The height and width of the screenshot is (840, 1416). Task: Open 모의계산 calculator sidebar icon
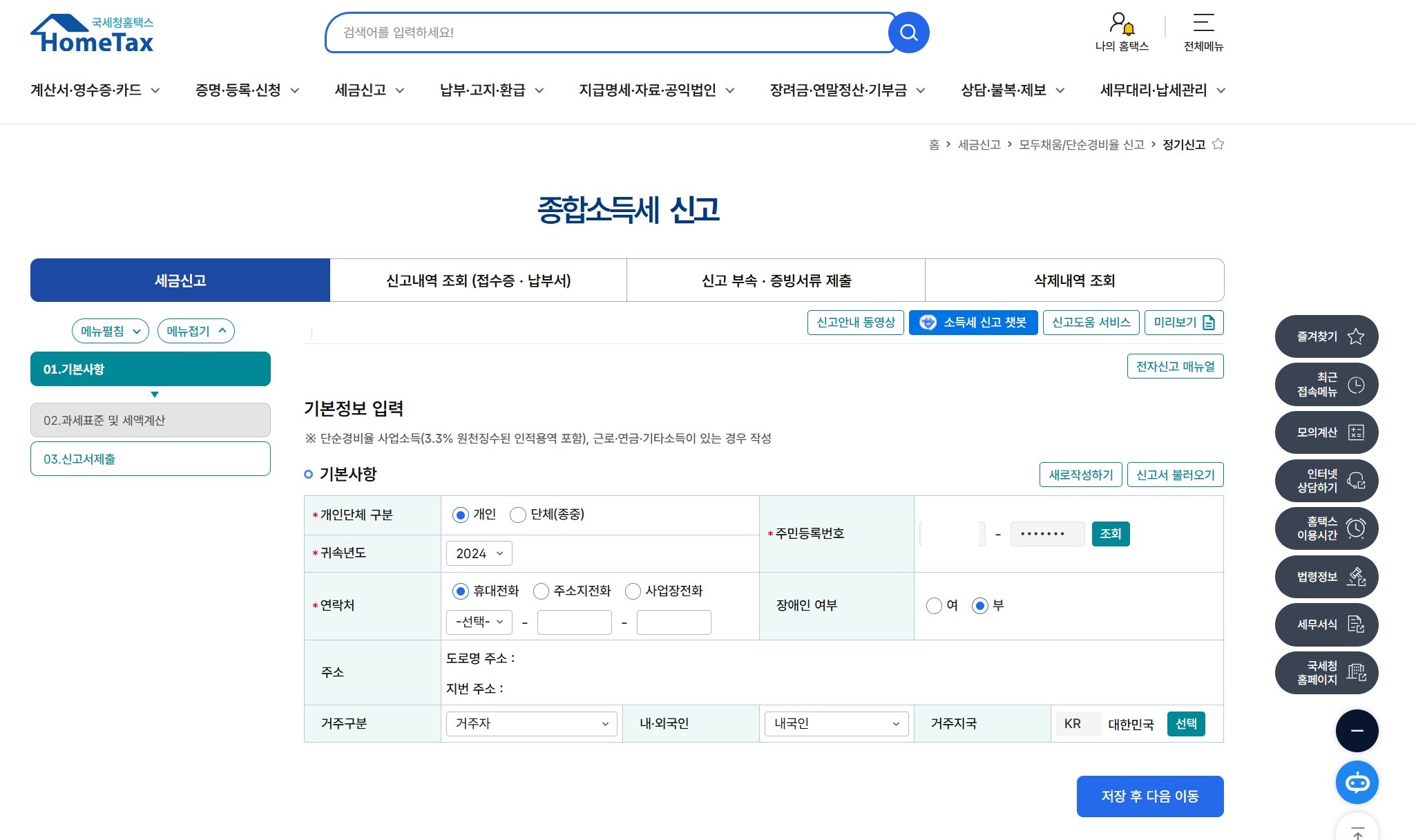[x=1356, y=432]
